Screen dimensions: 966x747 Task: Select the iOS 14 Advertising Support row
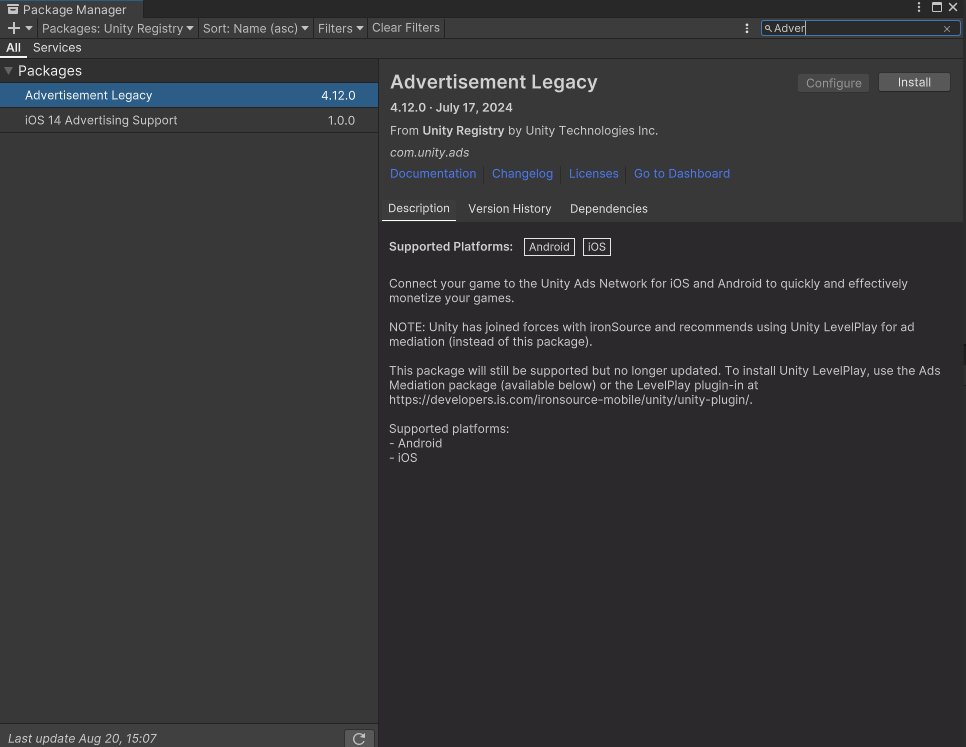point(189,120)
